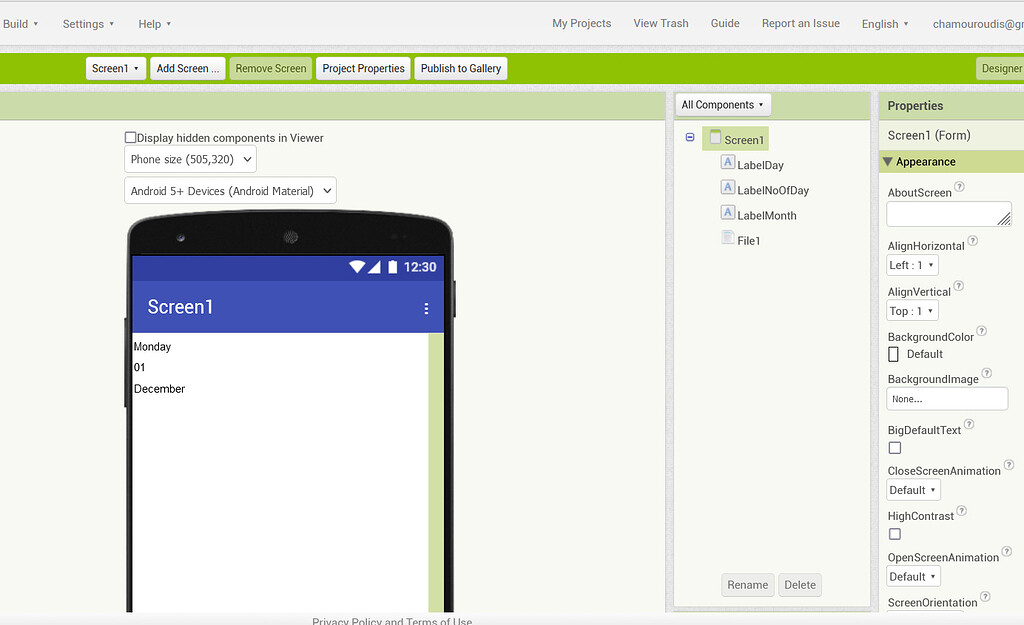Viewport: 1024px width, 625px height.
Task: Click the File1 component icon
Action: (x=728, y=239)
